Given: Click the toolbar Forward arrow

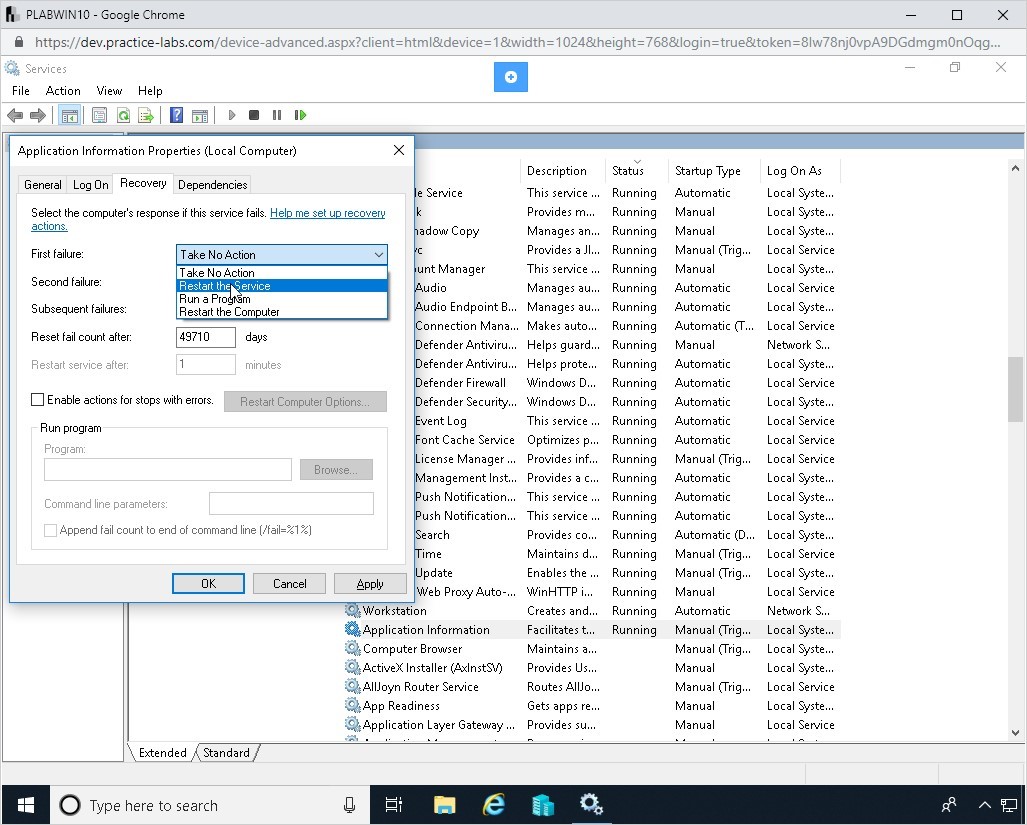Looking at the screenshot, I should click(38, 115).
